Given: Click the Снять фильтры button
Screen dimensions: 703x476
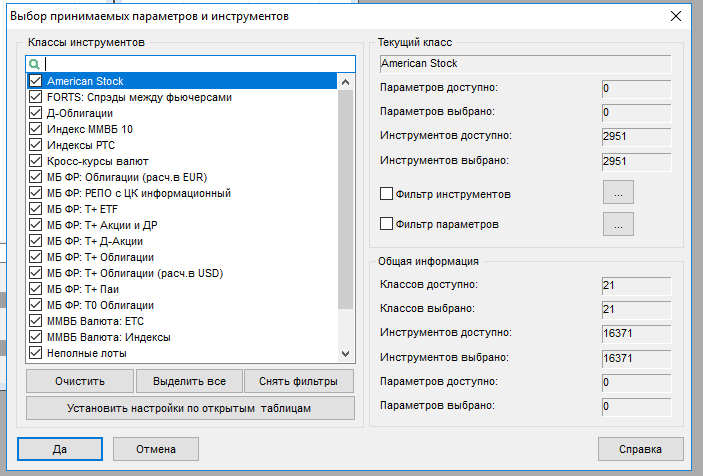Looking at the screenshot, I should pyautogui.click(x=299, y=381).
